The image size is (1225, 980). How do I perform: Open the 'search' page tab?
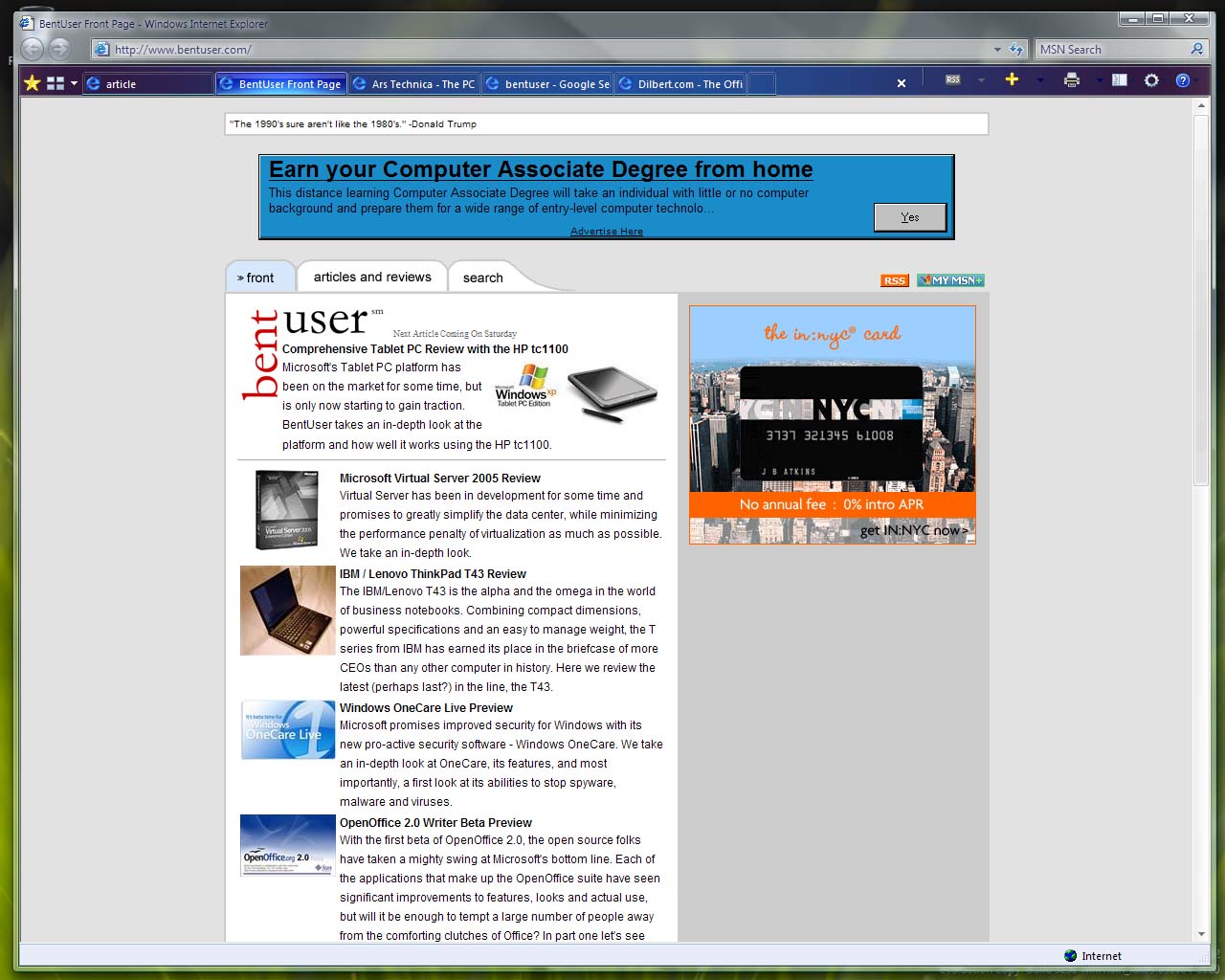point(483,278)
